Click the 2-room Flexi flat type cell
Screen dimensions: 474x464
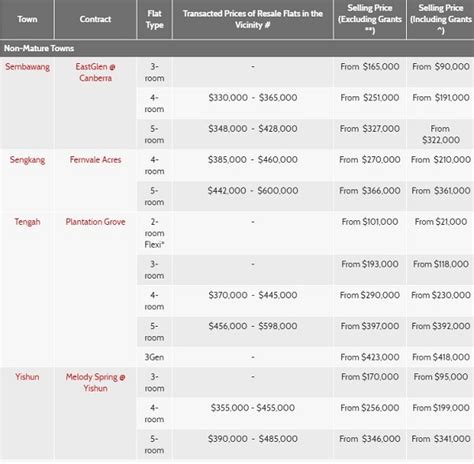tap(154, 233)
